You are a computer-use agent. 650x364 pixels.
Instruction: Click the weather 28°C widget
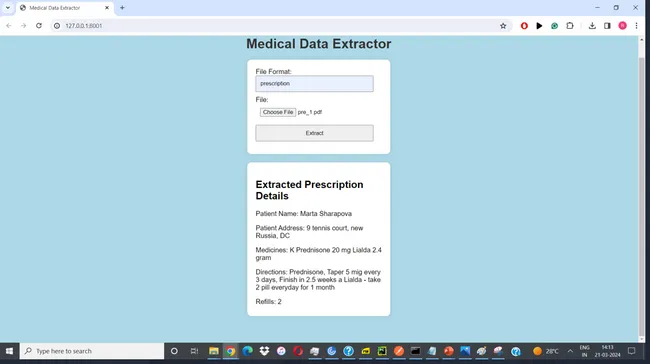pos(546,351)
